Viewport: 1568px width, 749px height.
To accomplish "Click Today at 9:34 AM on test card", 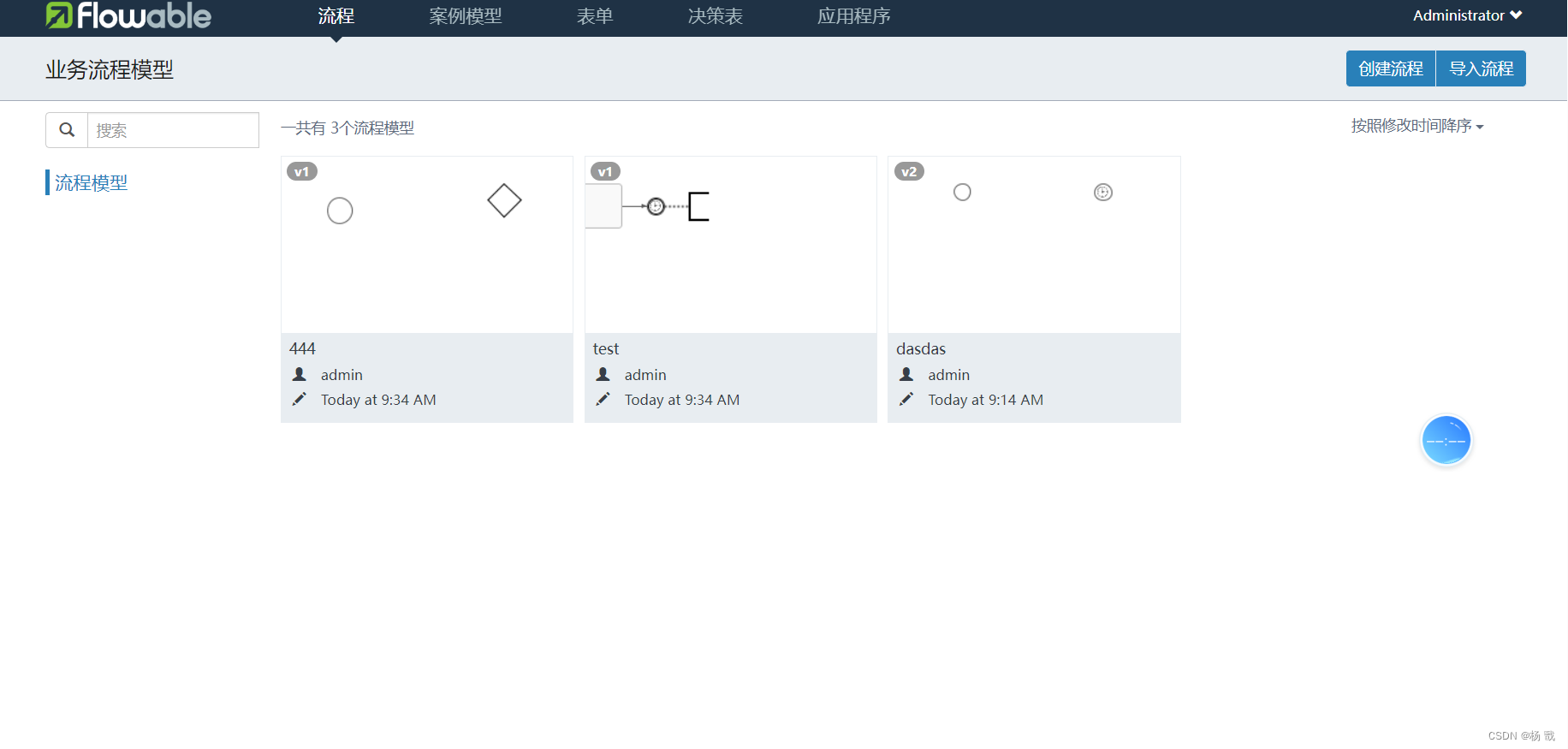I will pyautogui.click(x=682, y=400).
